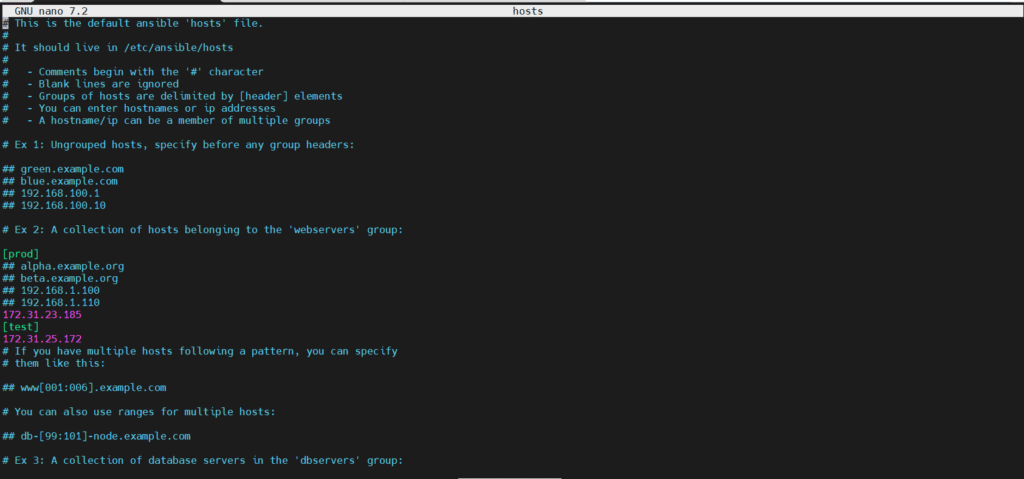Viewport: 1024px width, 479px height.
Task: Click the 'Ex 3' dbservers group comment
Action: 202,460
